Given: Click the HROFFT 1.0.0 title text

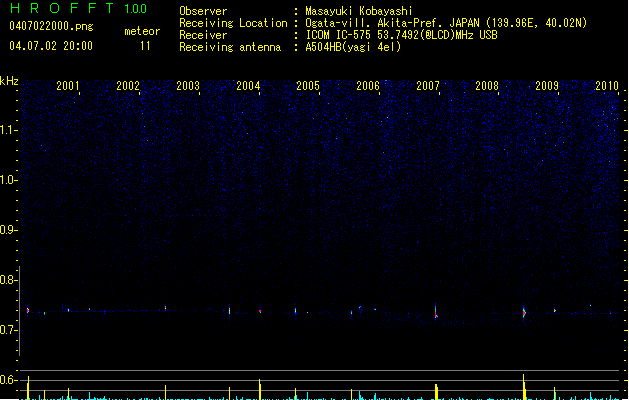Looking at the screenshot, I should pyautogui.click(x=78, y=8).
